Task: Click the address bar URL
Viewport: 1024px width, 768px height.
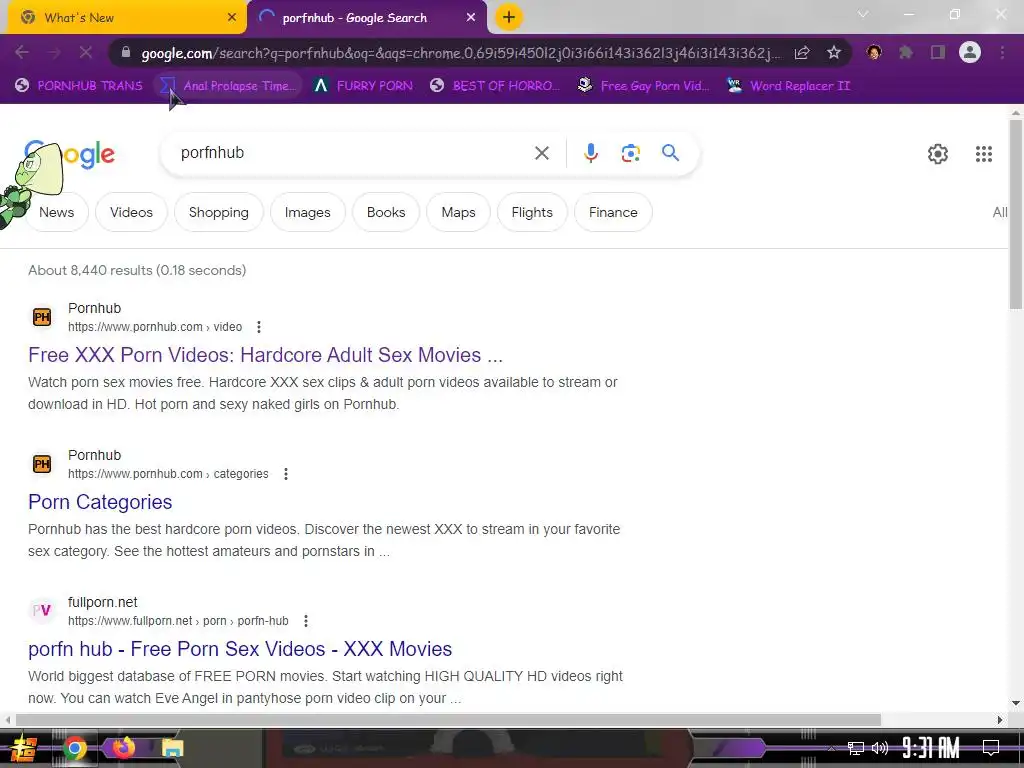Action: click(x=460, y=53)
